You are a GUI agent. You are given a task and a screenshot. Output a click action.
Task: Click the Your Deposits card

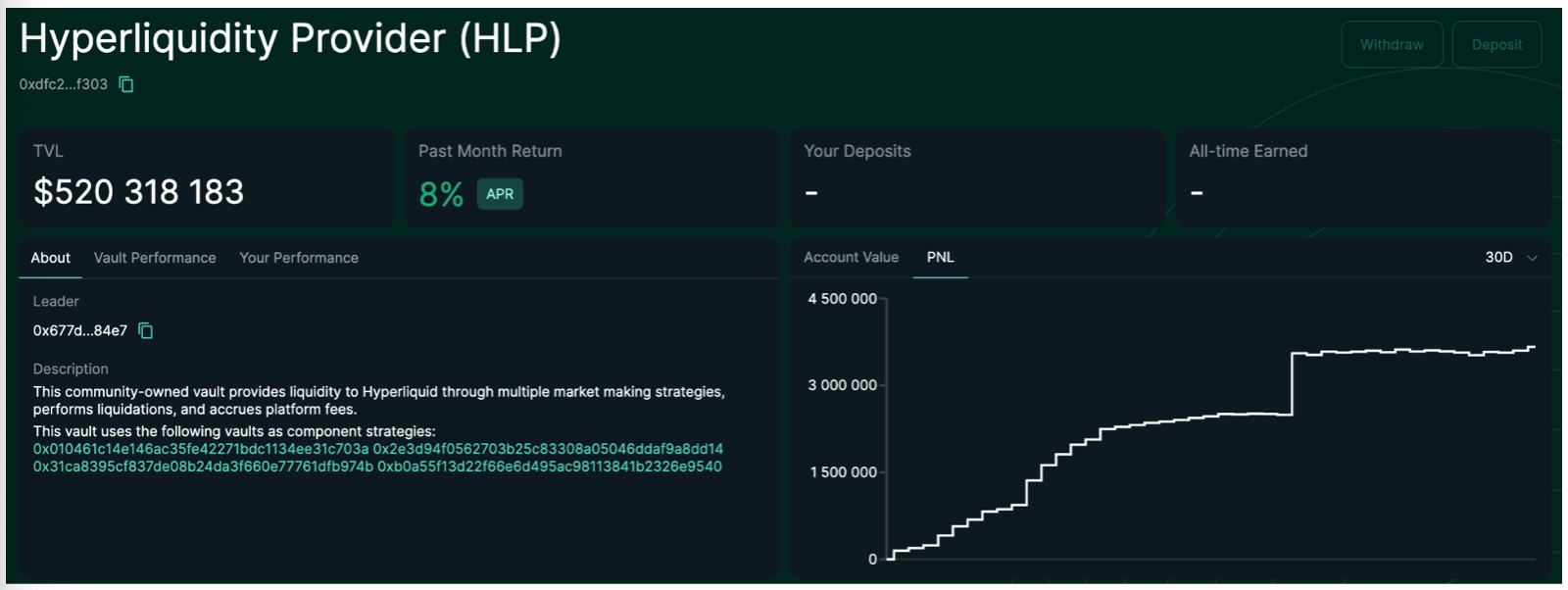(x=977, y=177)
